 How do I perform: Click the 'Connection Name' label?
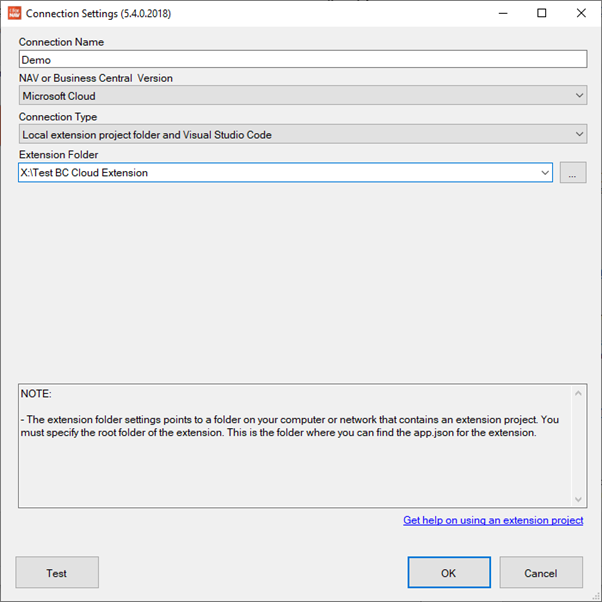pyautogui.click(x=61, y=42)
